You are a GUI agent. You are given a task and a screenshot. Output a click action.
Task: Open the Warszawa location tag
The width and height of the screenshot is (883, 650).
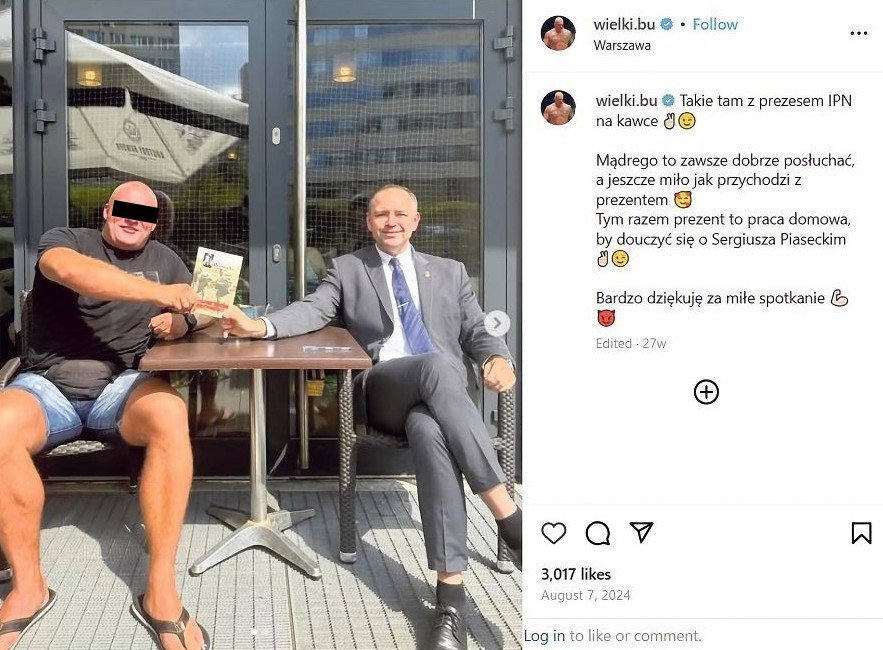[x=622, y=45]
